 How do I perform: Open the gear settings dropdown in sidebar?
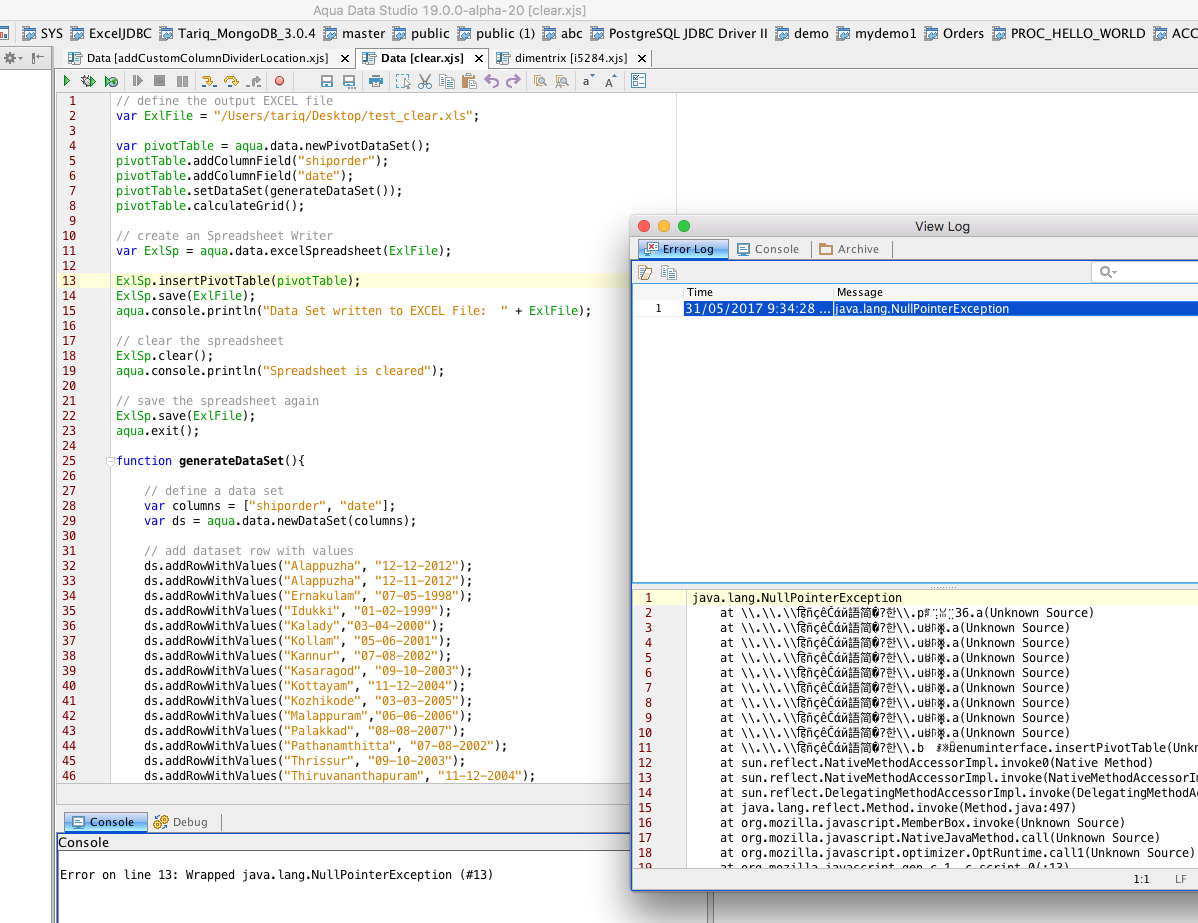pos(12,58)
